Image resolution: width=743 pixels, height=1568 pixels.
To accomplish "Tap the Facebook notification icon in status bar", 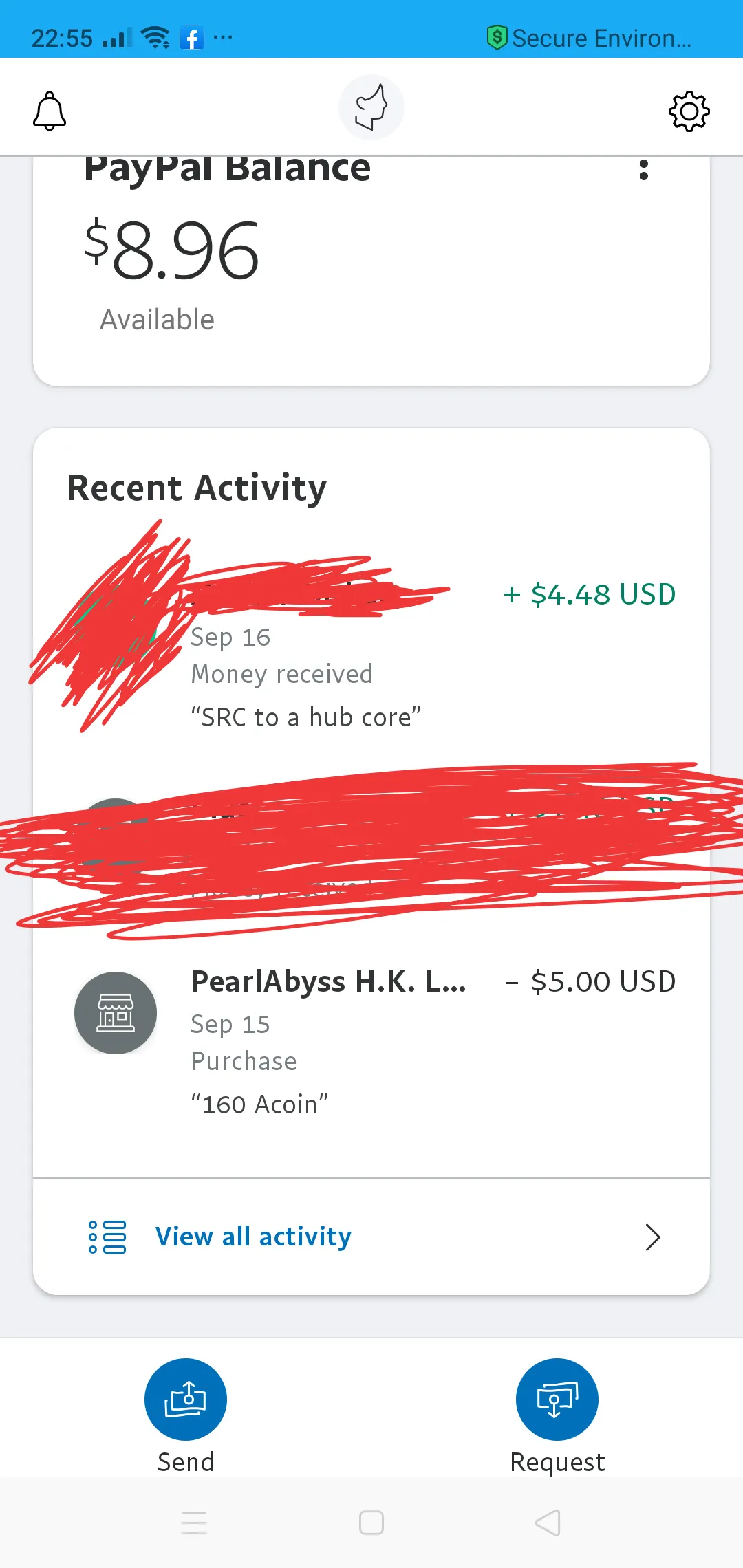I will point(192,38).
